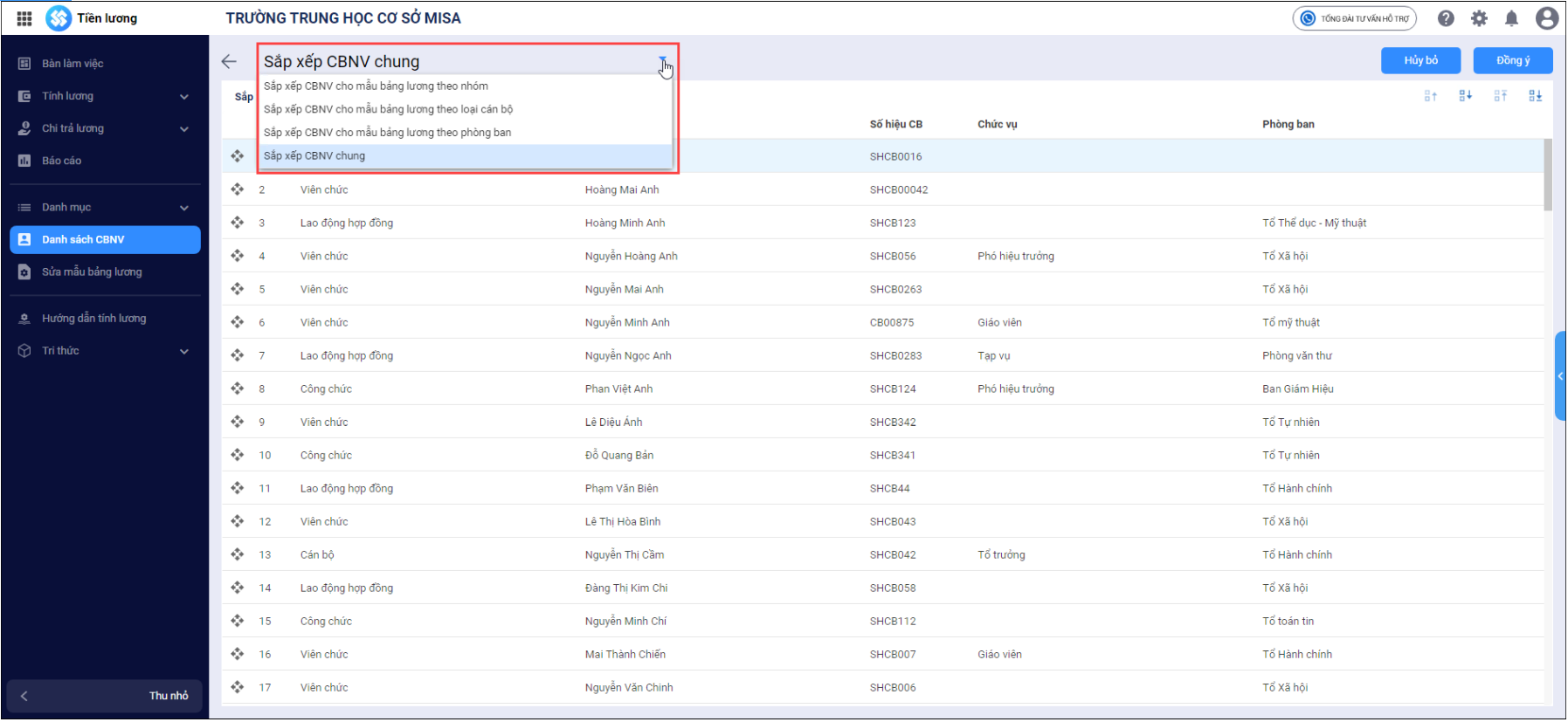The image size is (1568, 722).
Task: Expand the Chi trả lương menu
Action: point(184,128)
